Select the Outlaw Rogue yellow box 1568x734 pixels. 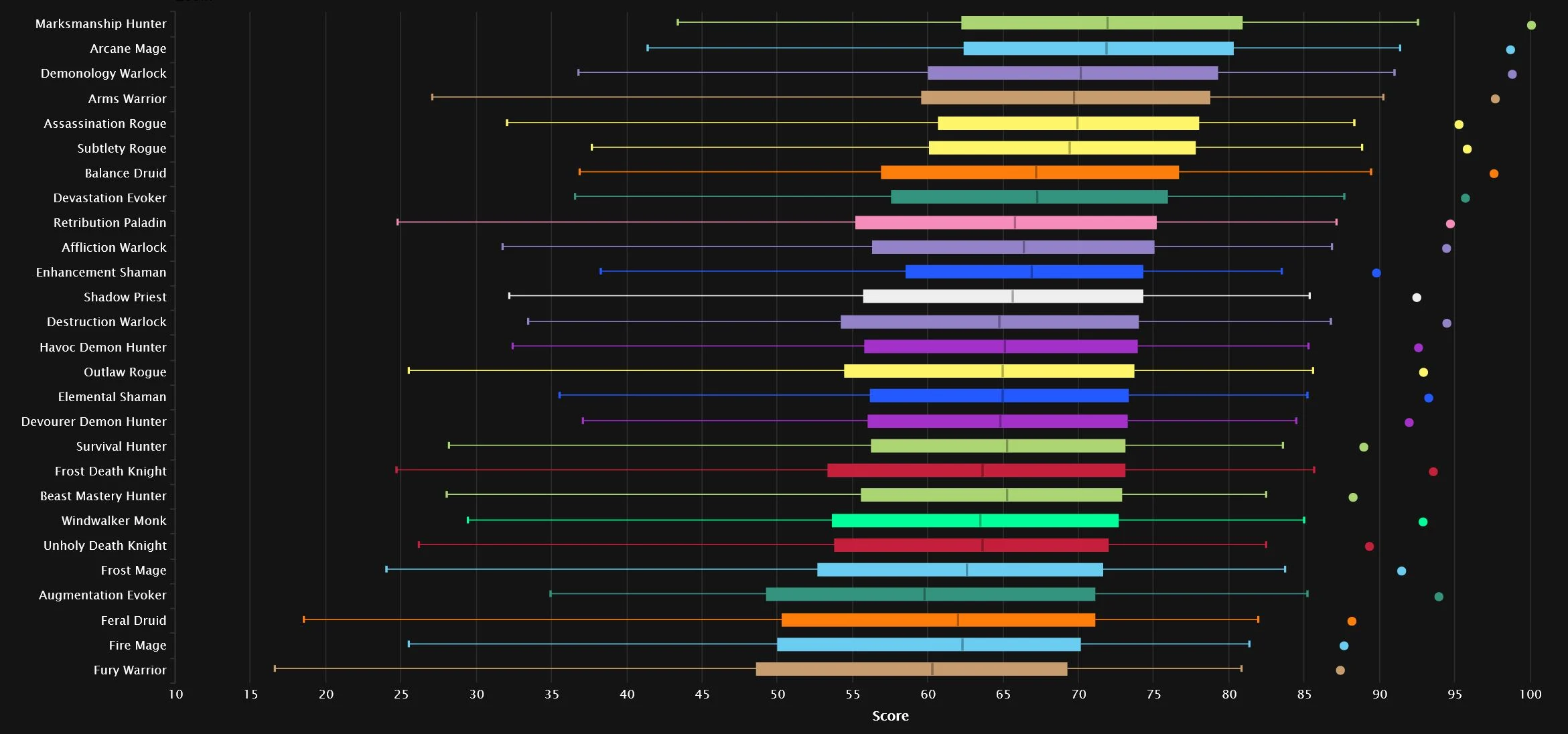(x=989, y=371)
